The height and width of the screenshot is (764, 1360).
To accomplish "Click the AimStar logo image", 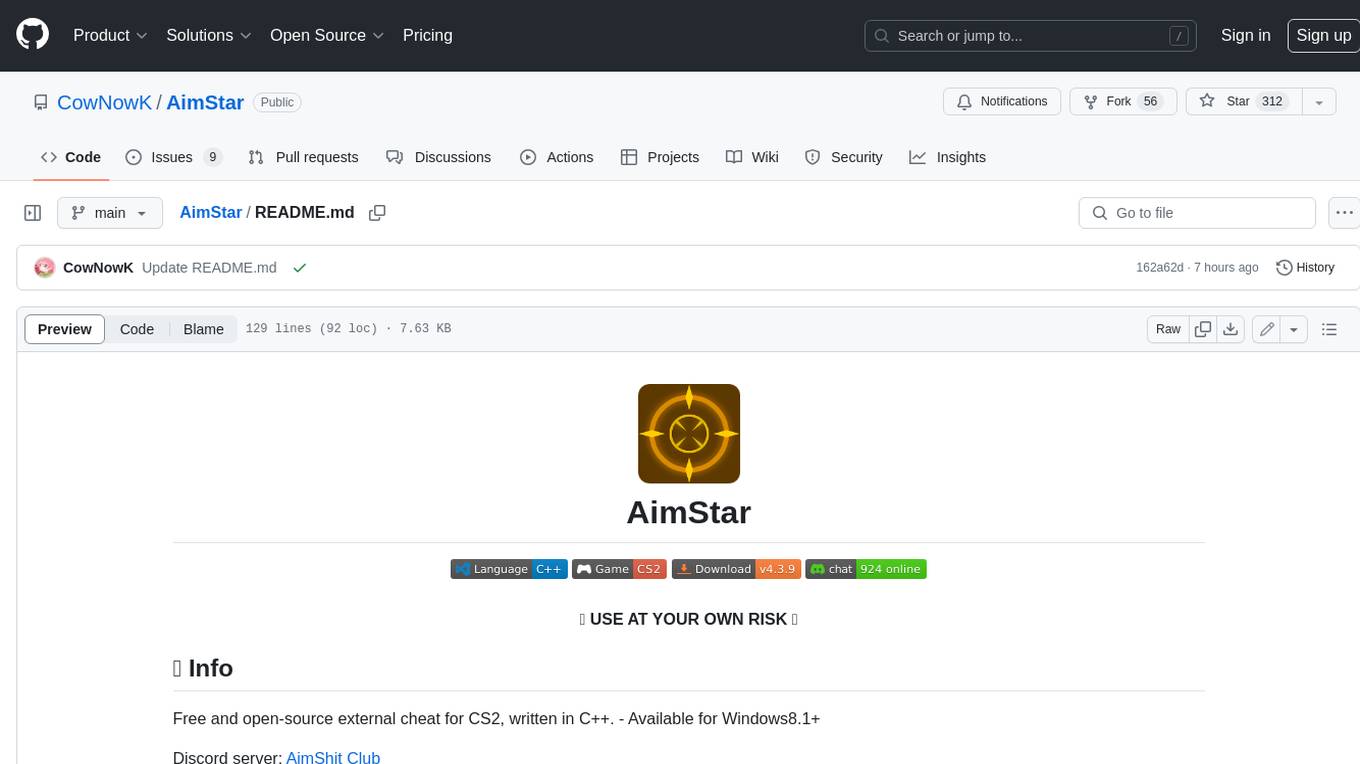I will [688, 434].
